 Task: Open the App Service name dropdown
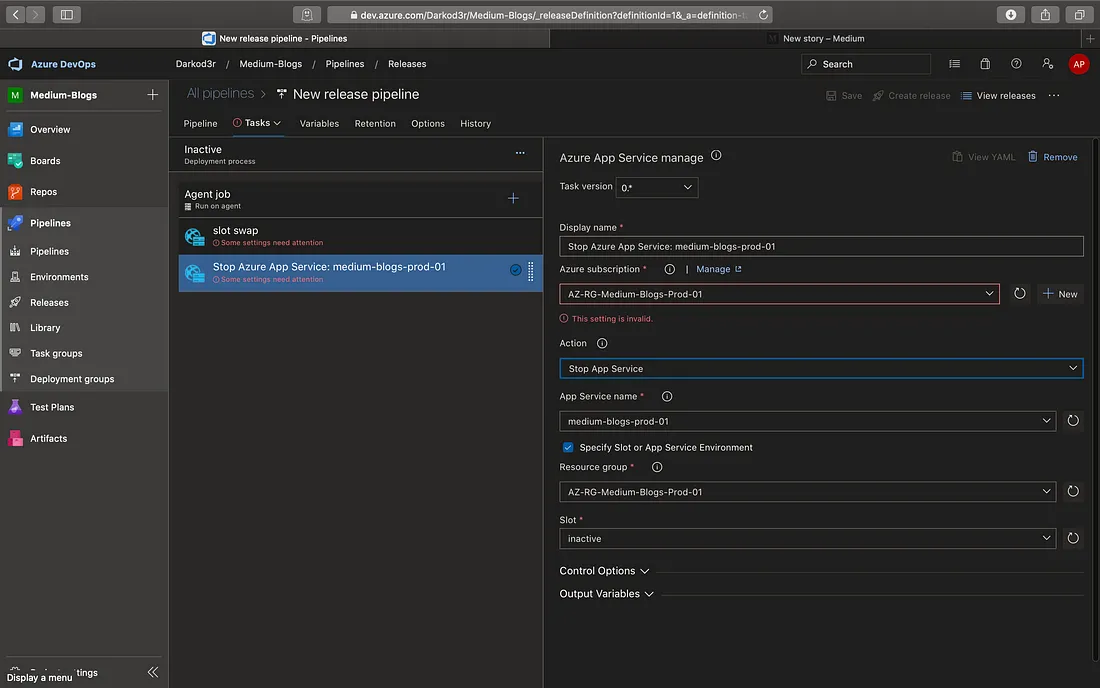click(807, 421)
